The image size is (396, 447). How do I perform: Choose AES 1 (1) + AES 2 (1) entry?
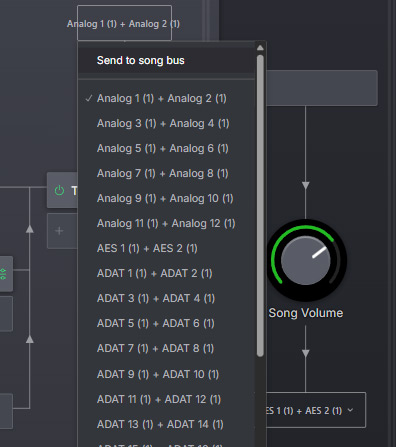[166, 248]
